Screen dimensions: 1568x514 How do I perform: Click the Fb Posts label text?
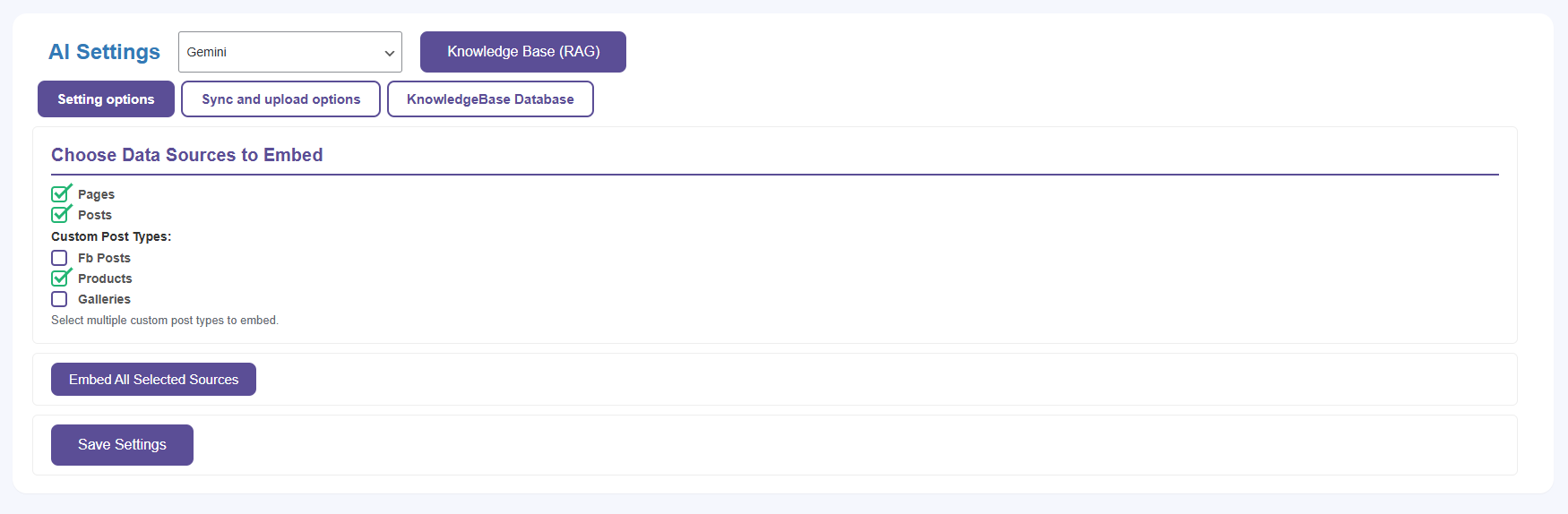pyautogui.click(x=104, y=258)
